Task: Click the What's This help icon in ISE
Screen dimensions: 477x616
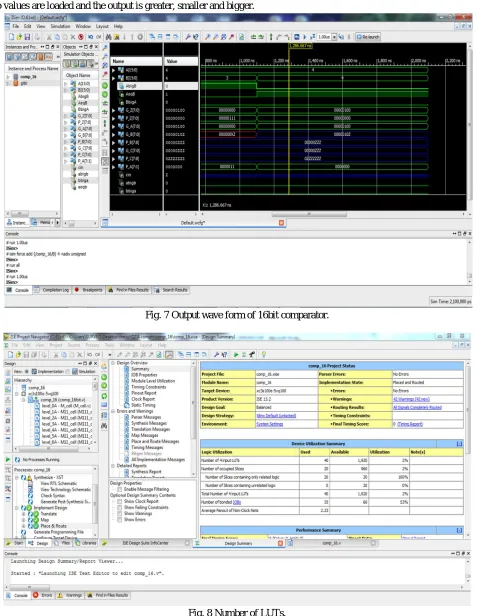Action: point(225,355)
